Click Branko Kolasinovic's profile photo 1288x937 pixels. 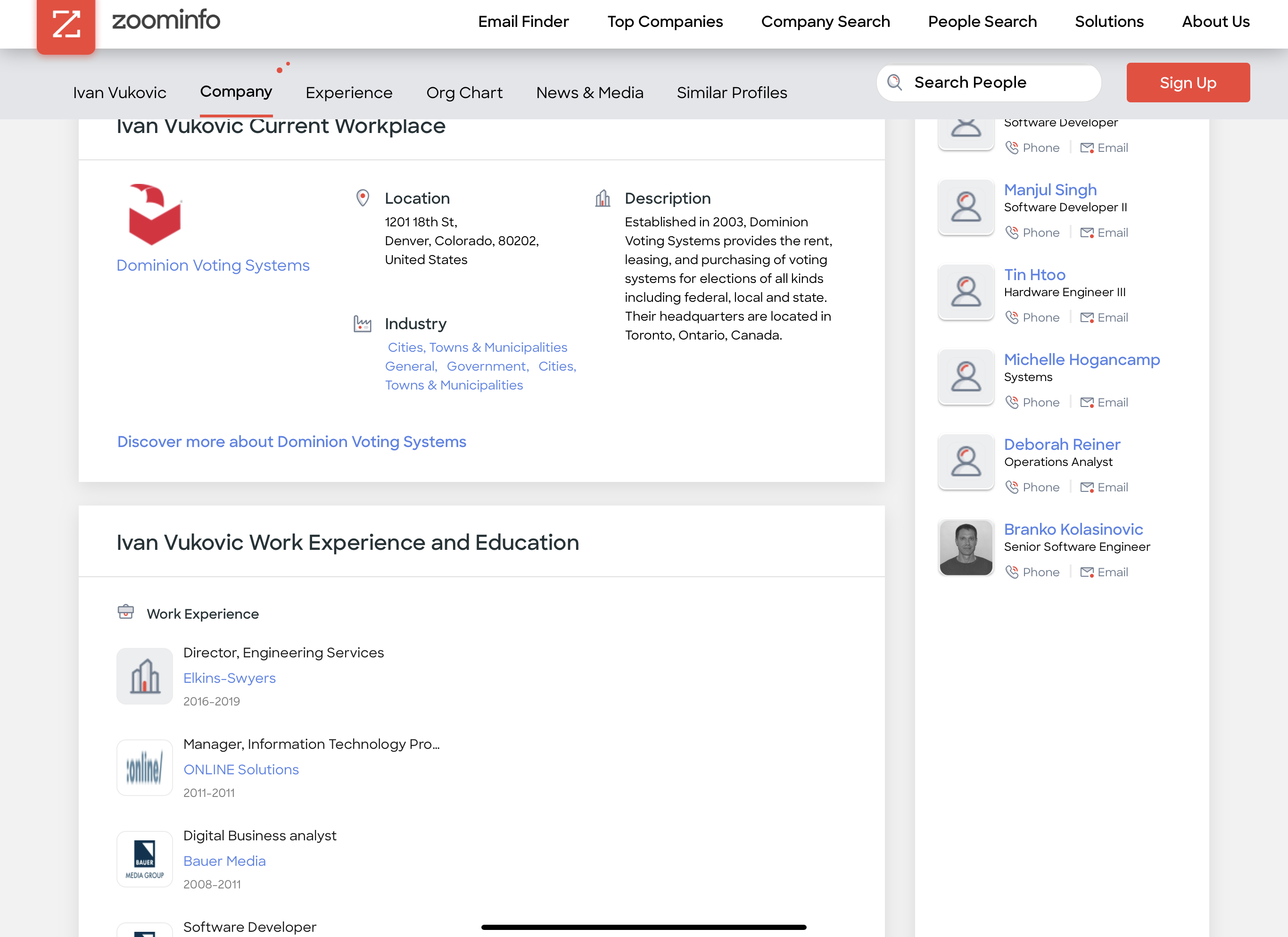click(966, 547)
